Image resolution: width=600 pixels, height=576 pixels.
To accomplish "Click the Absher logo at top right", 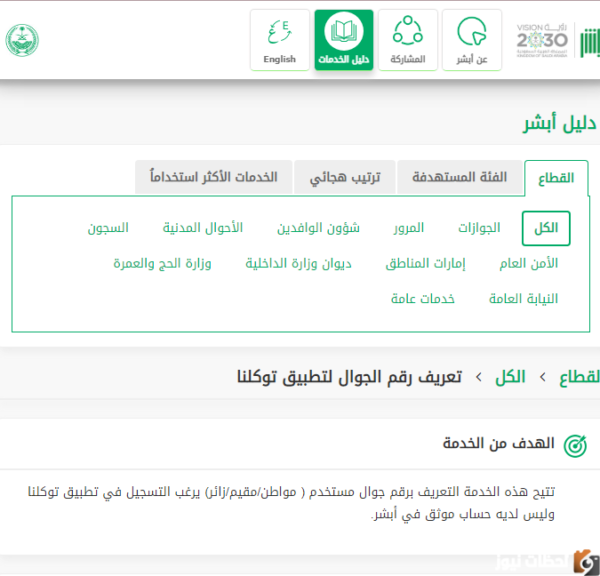I will tap(590, 42).
